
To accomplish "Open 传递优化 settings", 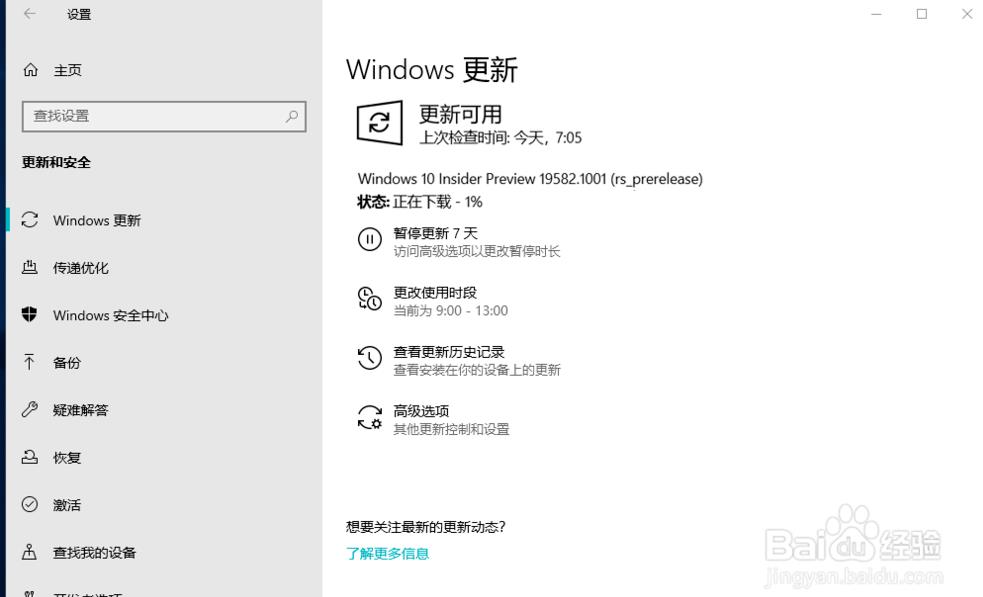I will 81,268.
